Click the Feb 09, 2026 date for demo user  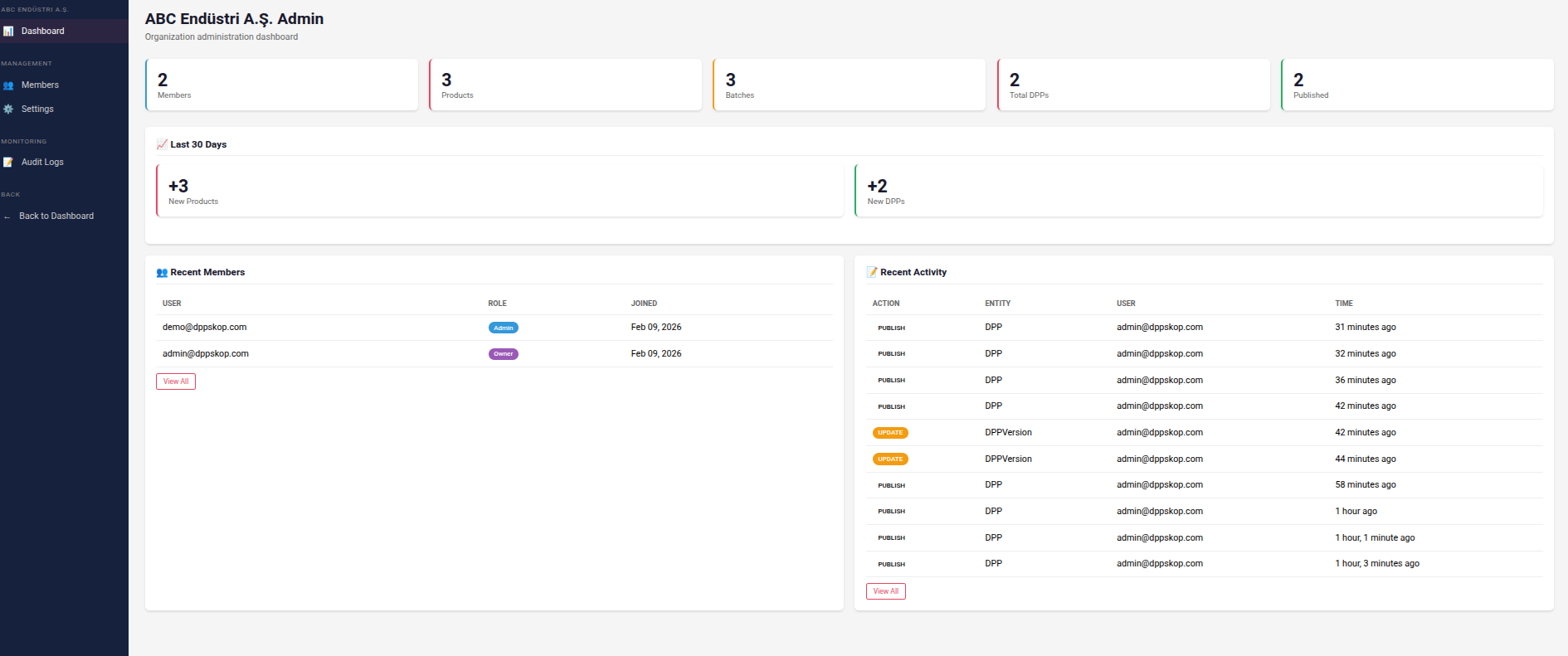pos(656,328)
